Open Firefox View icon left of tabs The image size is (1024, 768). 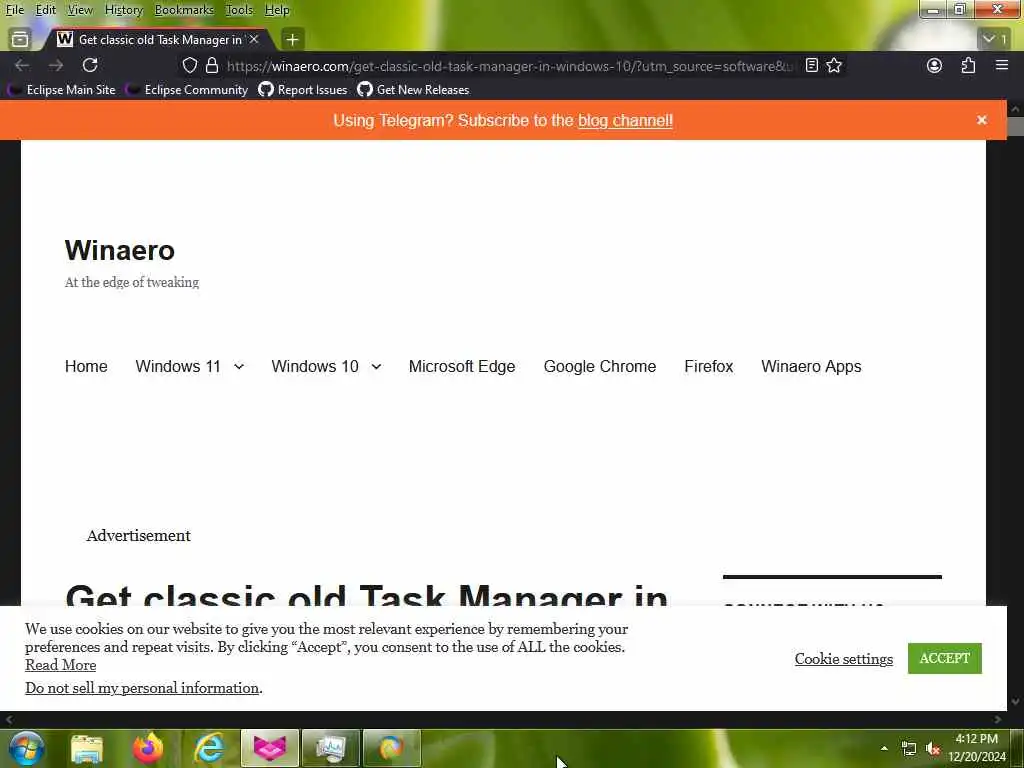(x=20, y=39)
